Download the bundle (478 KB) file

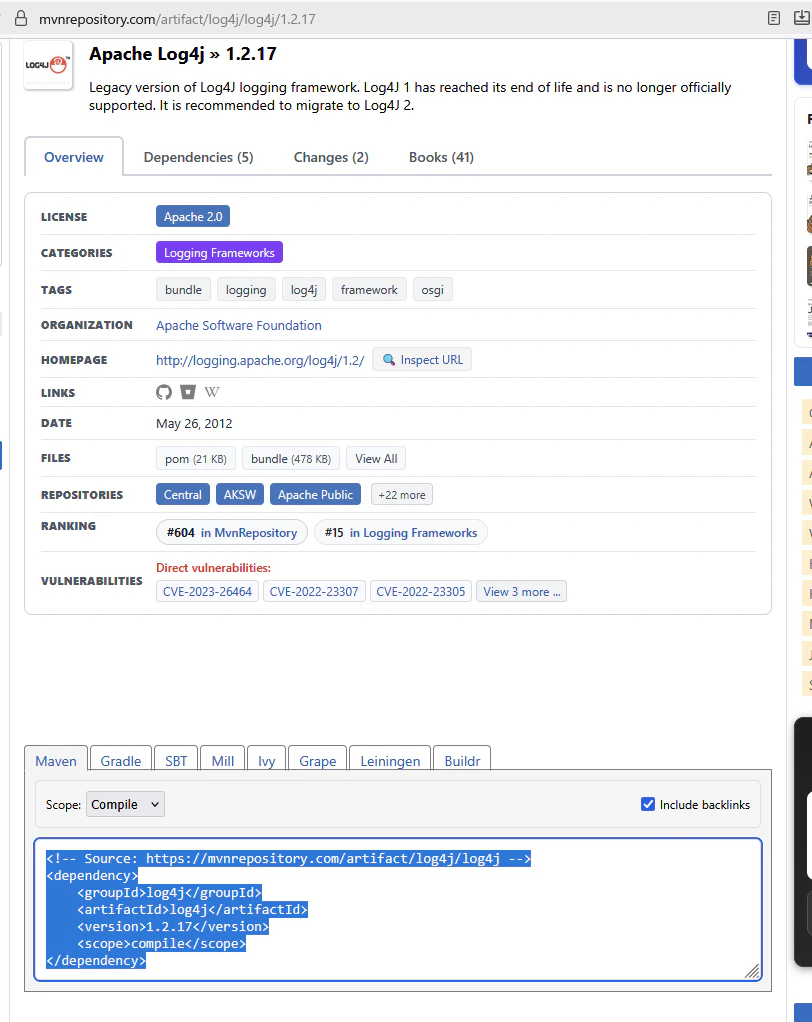click(291, 459)
